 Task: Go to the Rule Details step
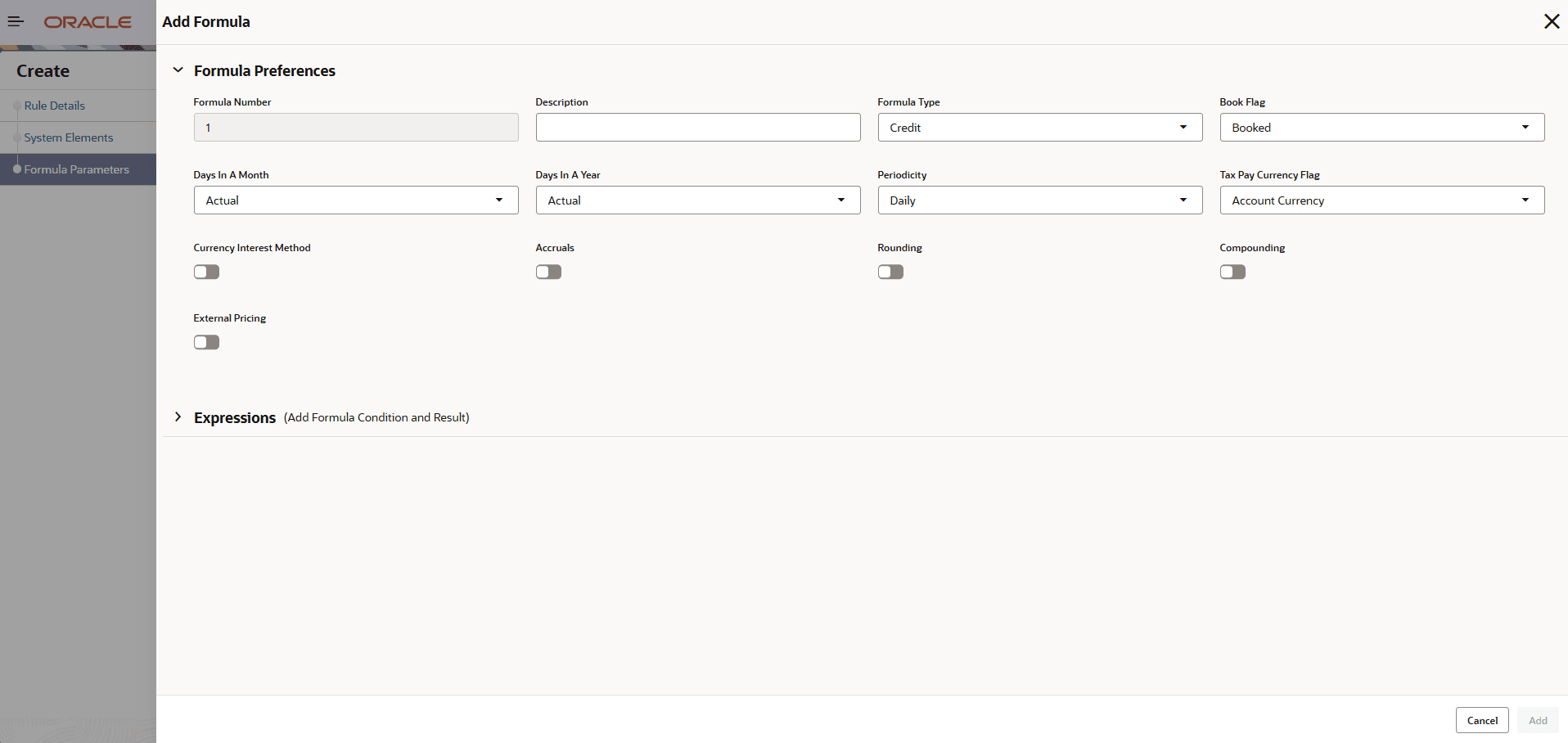55,106
